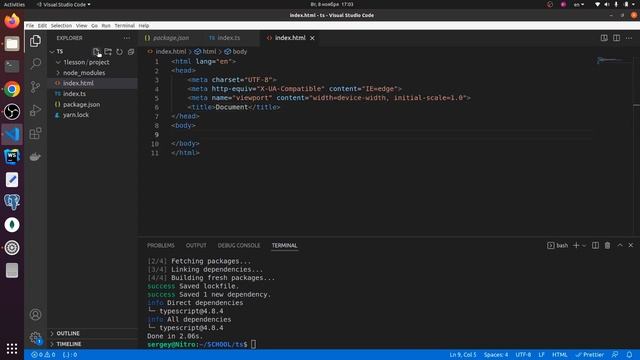Open the Run and Debug view
The height and width of the screenshot is (360, 640).
coord(36,110)
